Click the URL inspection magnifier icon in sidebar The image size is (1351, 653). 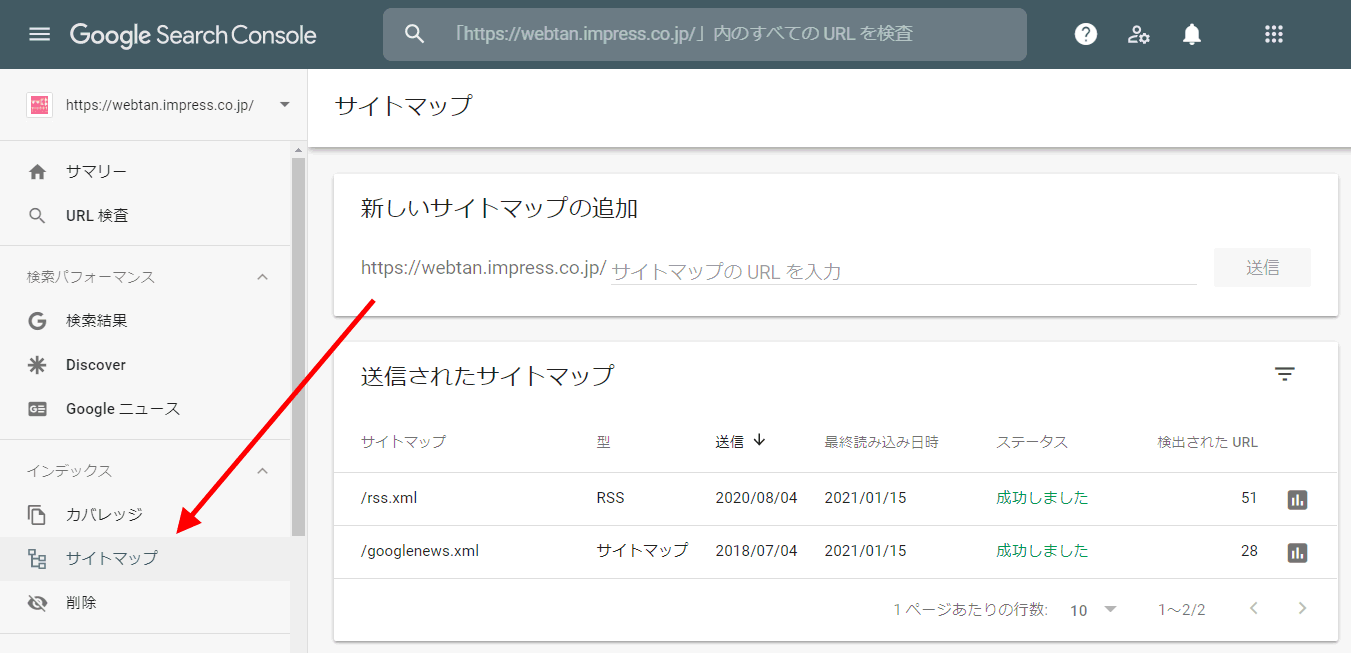tap(38, 216)
